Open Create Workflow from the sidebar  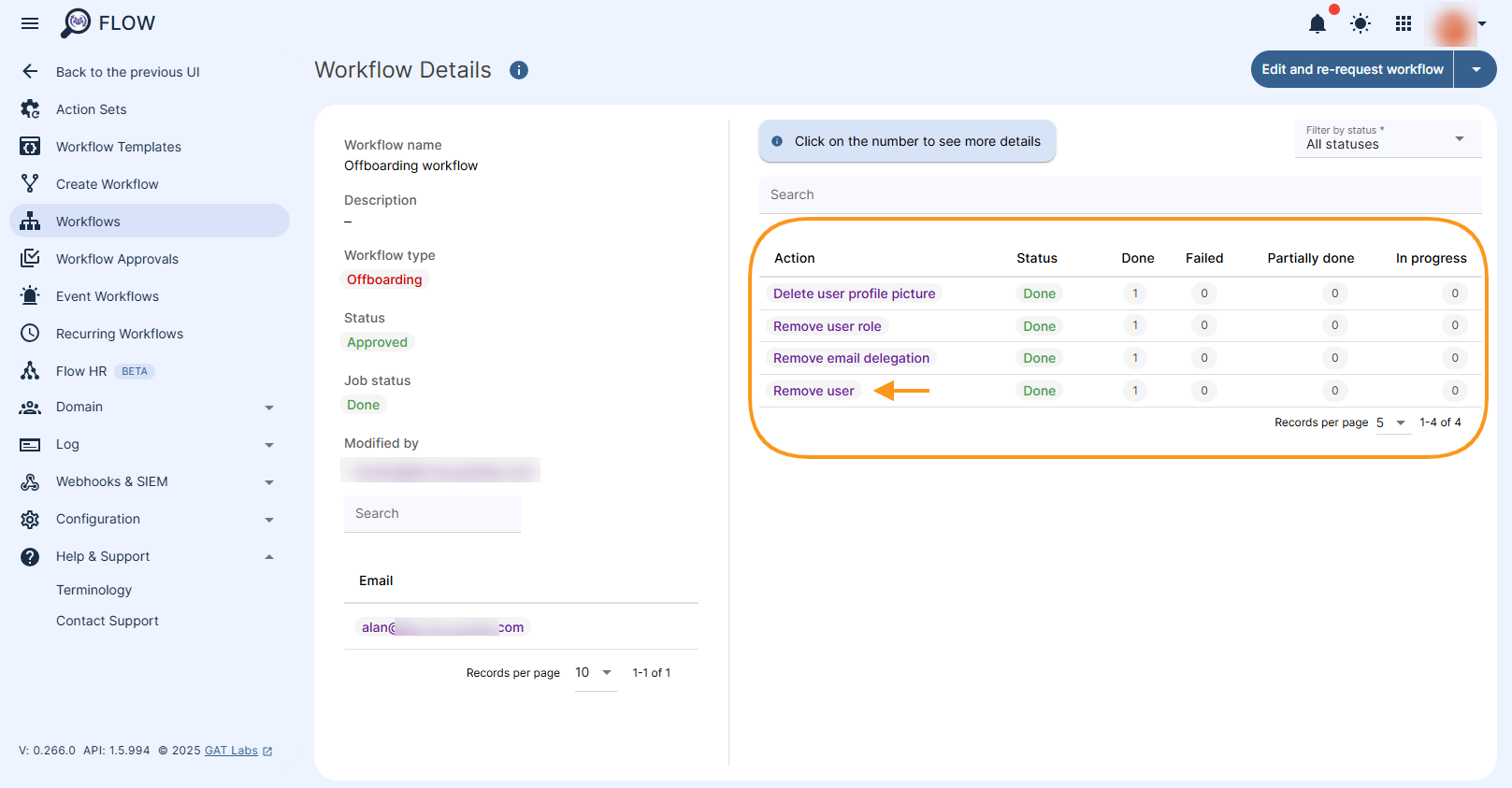[107, 184]
